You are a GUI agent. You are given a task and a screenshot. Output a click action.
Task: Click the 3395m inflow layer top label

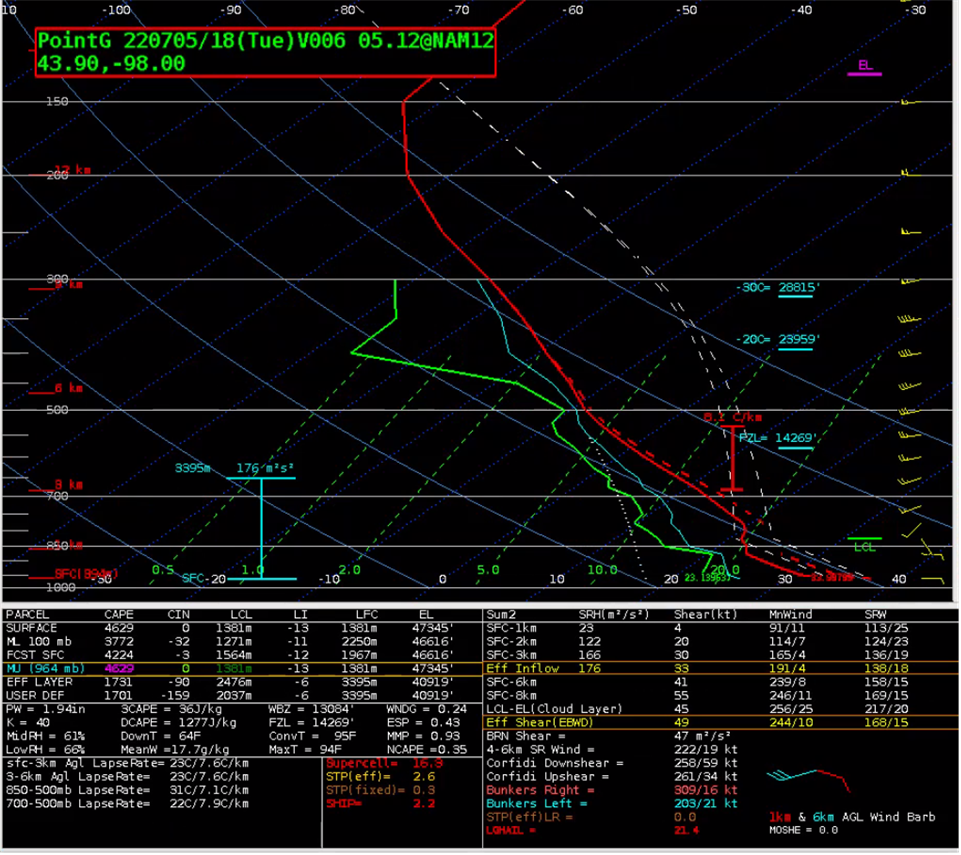tap(192, 468)
